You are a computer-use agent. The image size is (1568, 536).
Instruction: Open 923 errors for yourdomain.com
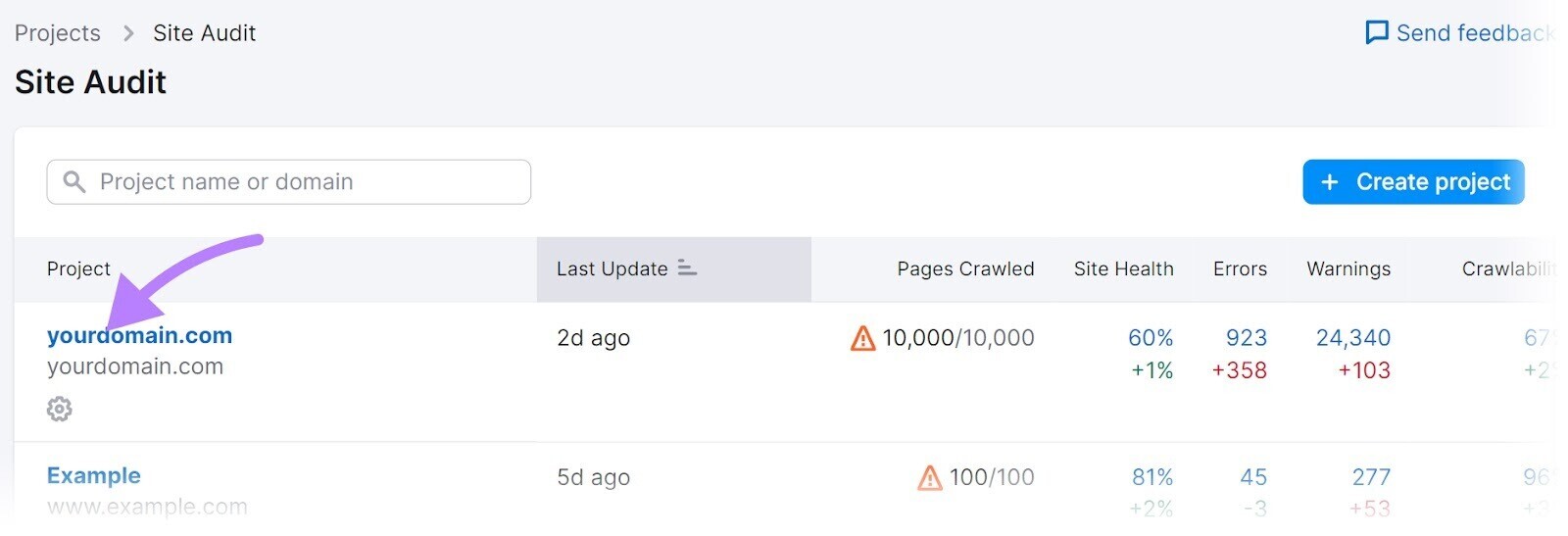click(x=1247, y=338)
